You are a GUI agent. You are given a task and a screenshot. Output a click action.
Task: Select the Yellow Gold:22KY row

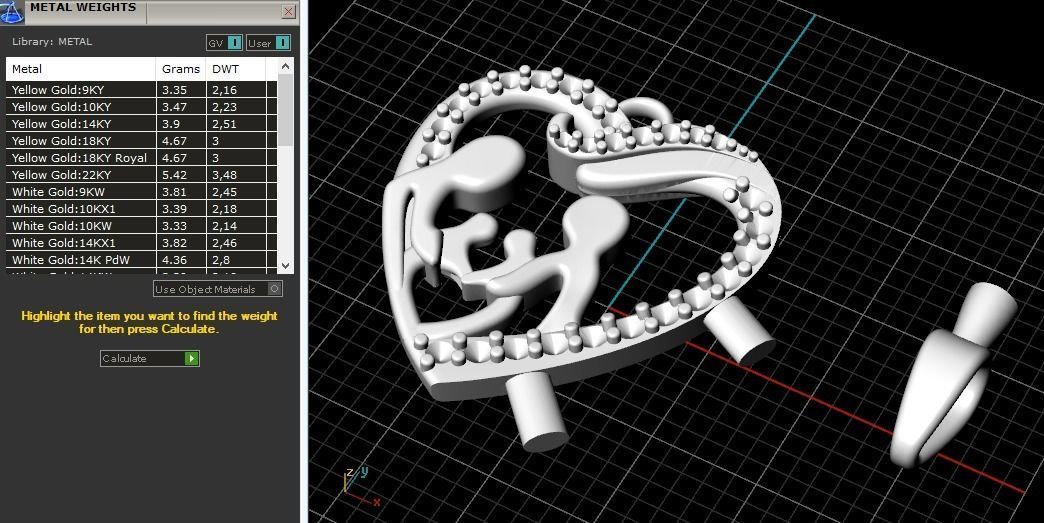pyautogui.click(x=141, y=175)
